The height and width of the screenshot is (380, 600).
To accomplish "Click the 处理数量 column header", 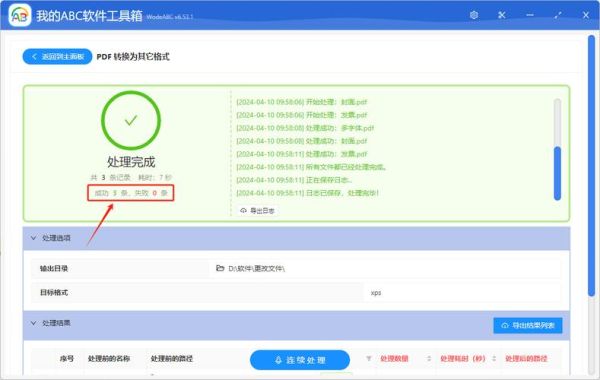I will (x=394, y=359).
